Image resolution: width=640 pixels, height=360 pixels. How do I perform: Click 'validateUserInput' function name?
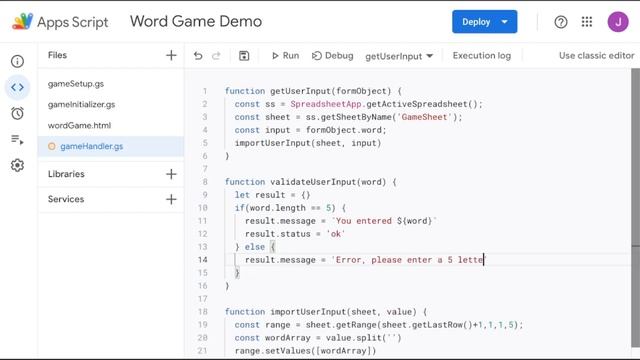[x=313, y=182]
